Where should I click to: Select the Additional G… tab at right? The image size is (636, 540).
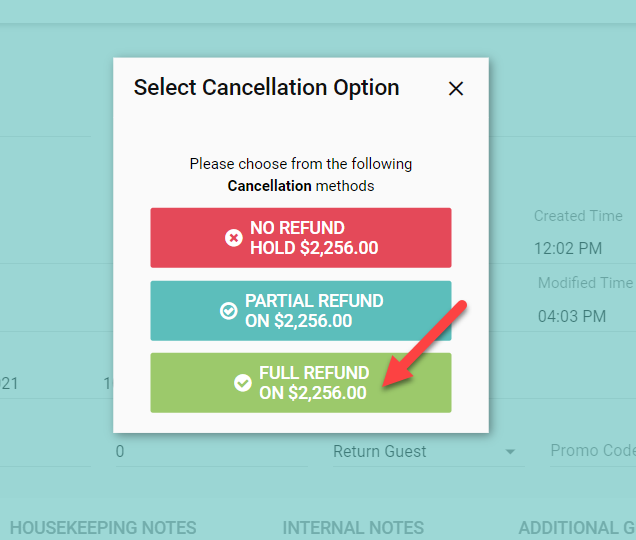tap(576, 528)
